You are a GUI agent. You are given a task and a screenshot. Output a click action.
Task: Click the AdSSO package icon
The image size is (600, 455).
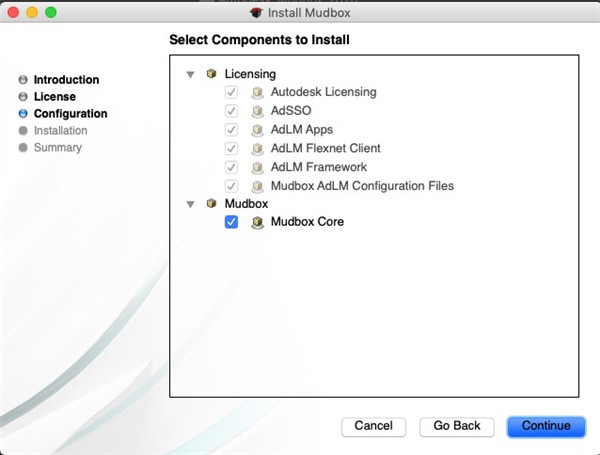(x=257, y=111)
